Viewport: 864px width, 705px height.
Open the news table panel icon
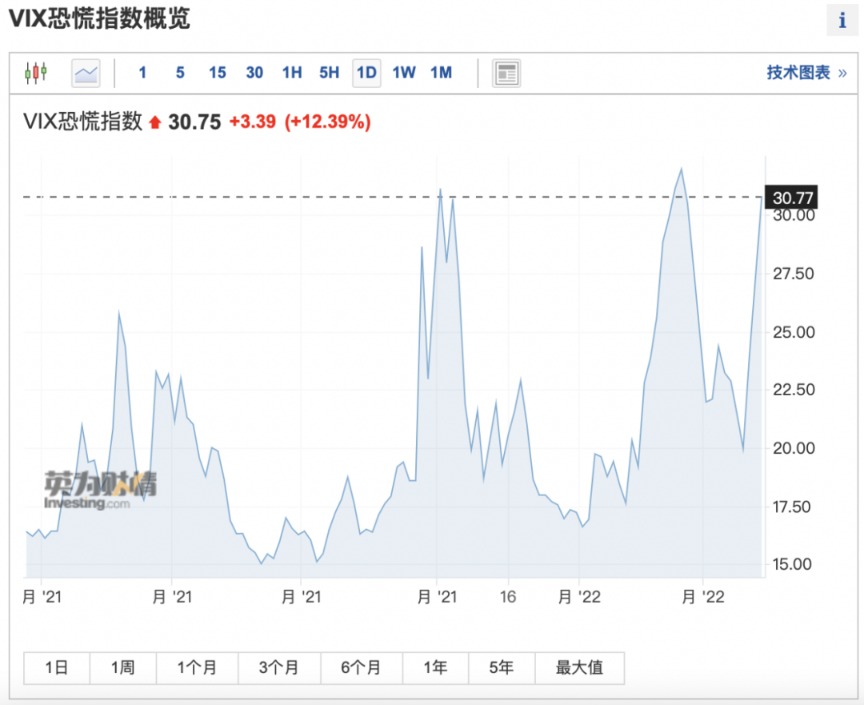pyautogui.click(x=507, y=73)
